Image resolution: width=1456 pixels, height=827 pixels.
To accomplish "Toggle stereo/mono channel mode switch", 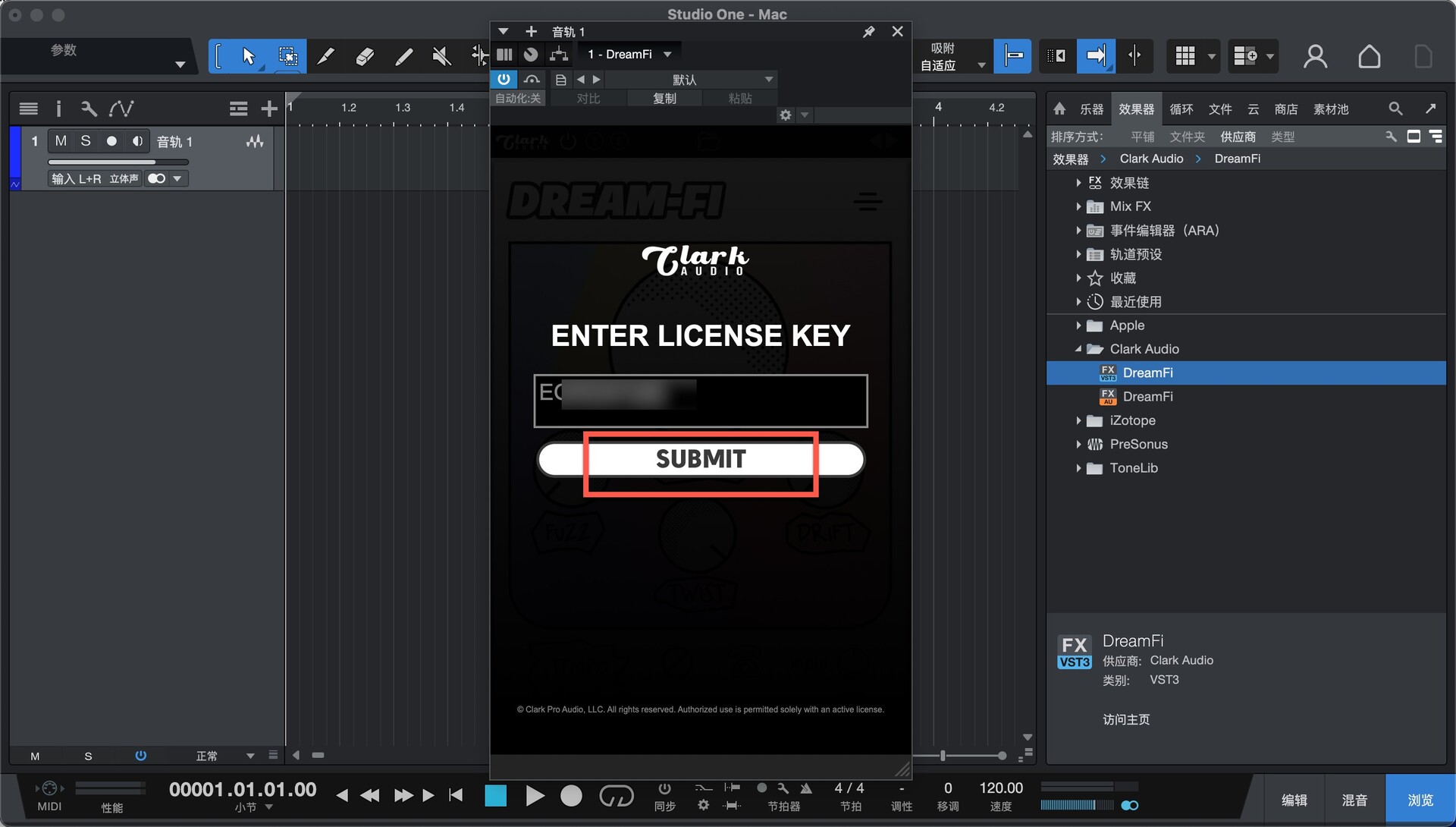I will [156, 179].
